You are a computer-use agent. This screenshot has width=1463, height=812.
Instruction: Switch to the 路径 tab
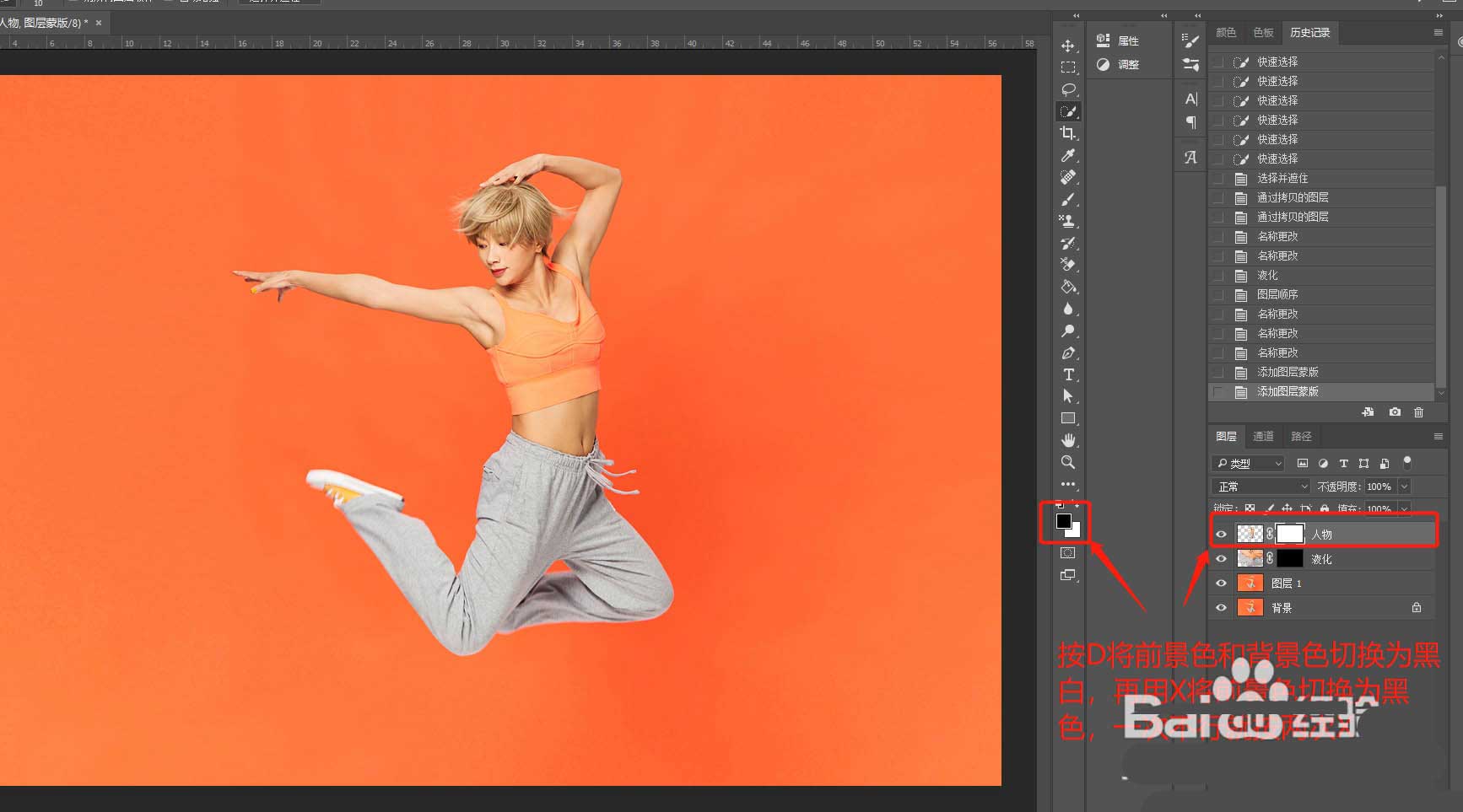coord(1301,436)
